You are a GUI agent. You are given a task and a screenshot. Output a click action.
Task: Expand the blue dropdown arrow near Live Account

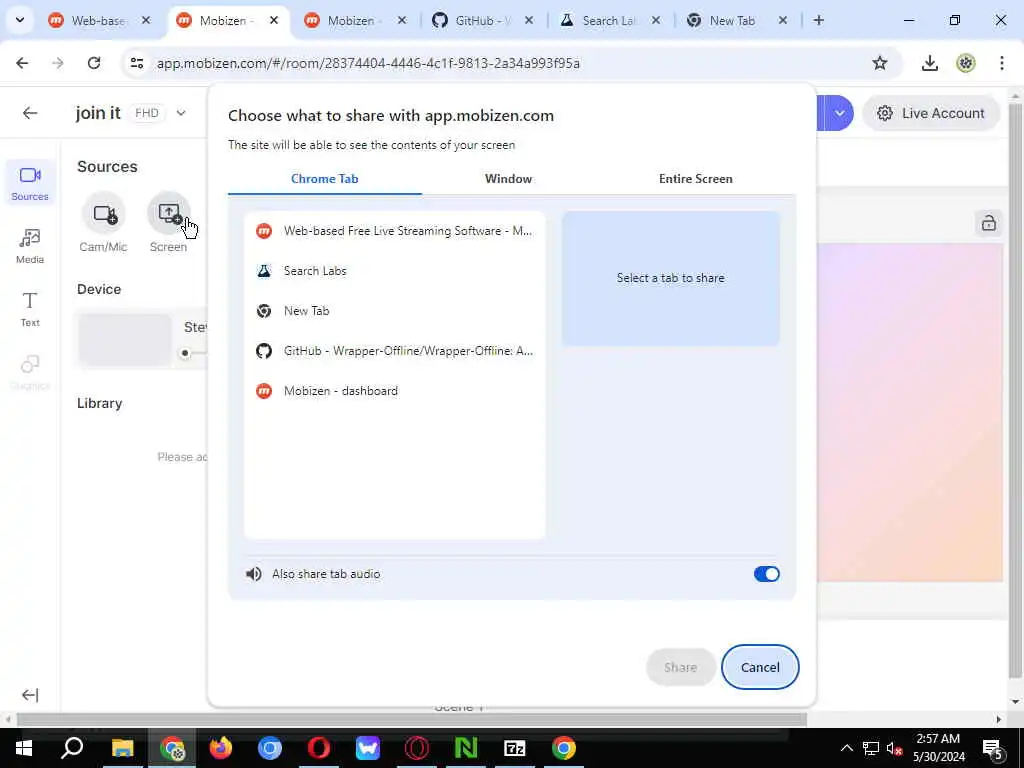pos(839,113)
